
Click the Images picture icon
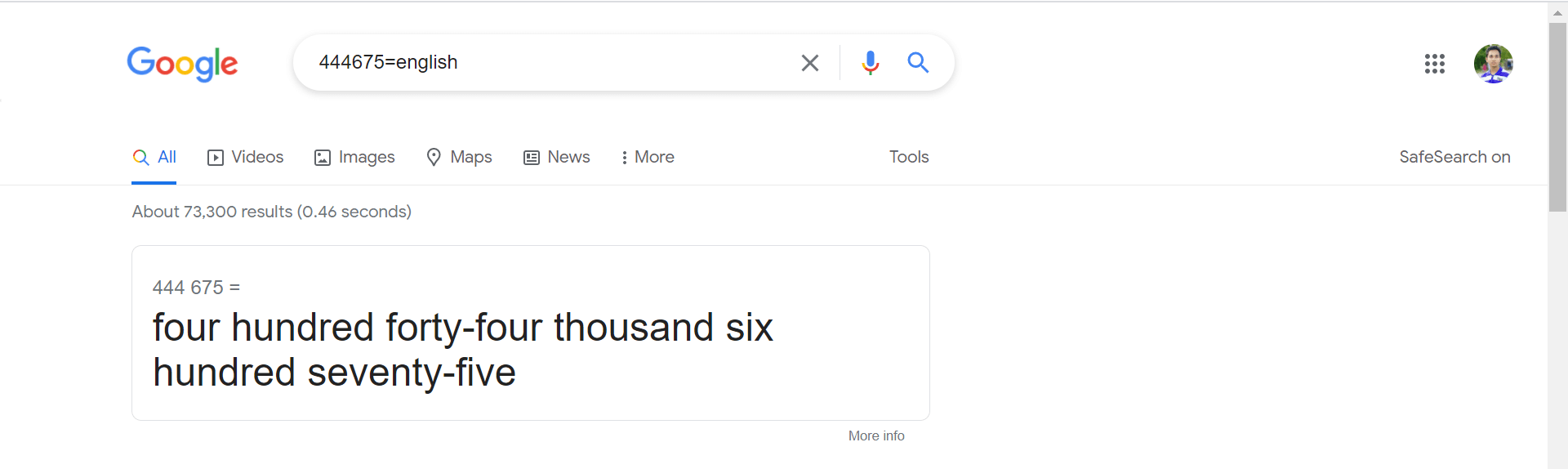(323, 158)
